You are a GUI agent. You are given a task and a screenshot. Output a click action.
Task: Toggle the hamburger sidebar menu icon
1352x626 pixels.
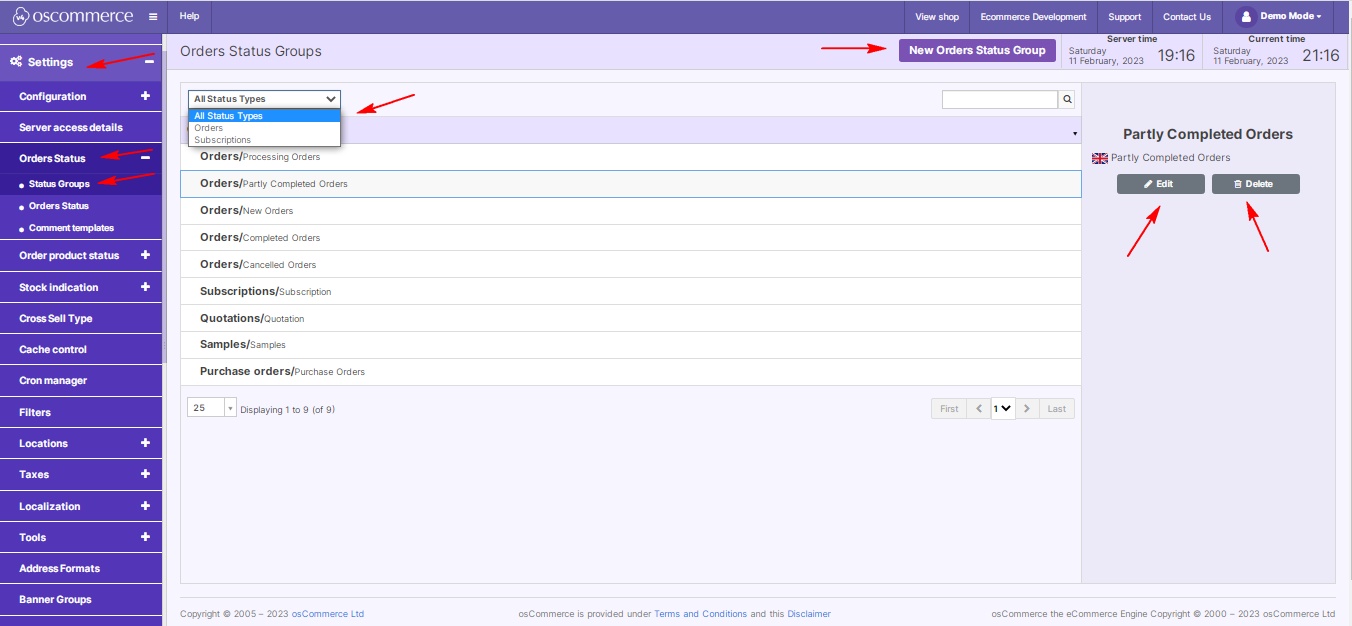pyautogui.click(x=152, y=17)
